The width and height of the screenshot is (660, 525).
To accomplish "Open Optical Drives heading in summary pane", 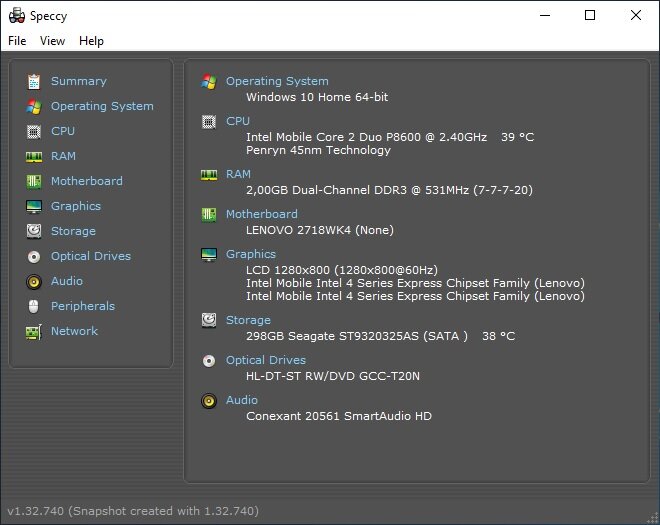I will pos(266,360).
